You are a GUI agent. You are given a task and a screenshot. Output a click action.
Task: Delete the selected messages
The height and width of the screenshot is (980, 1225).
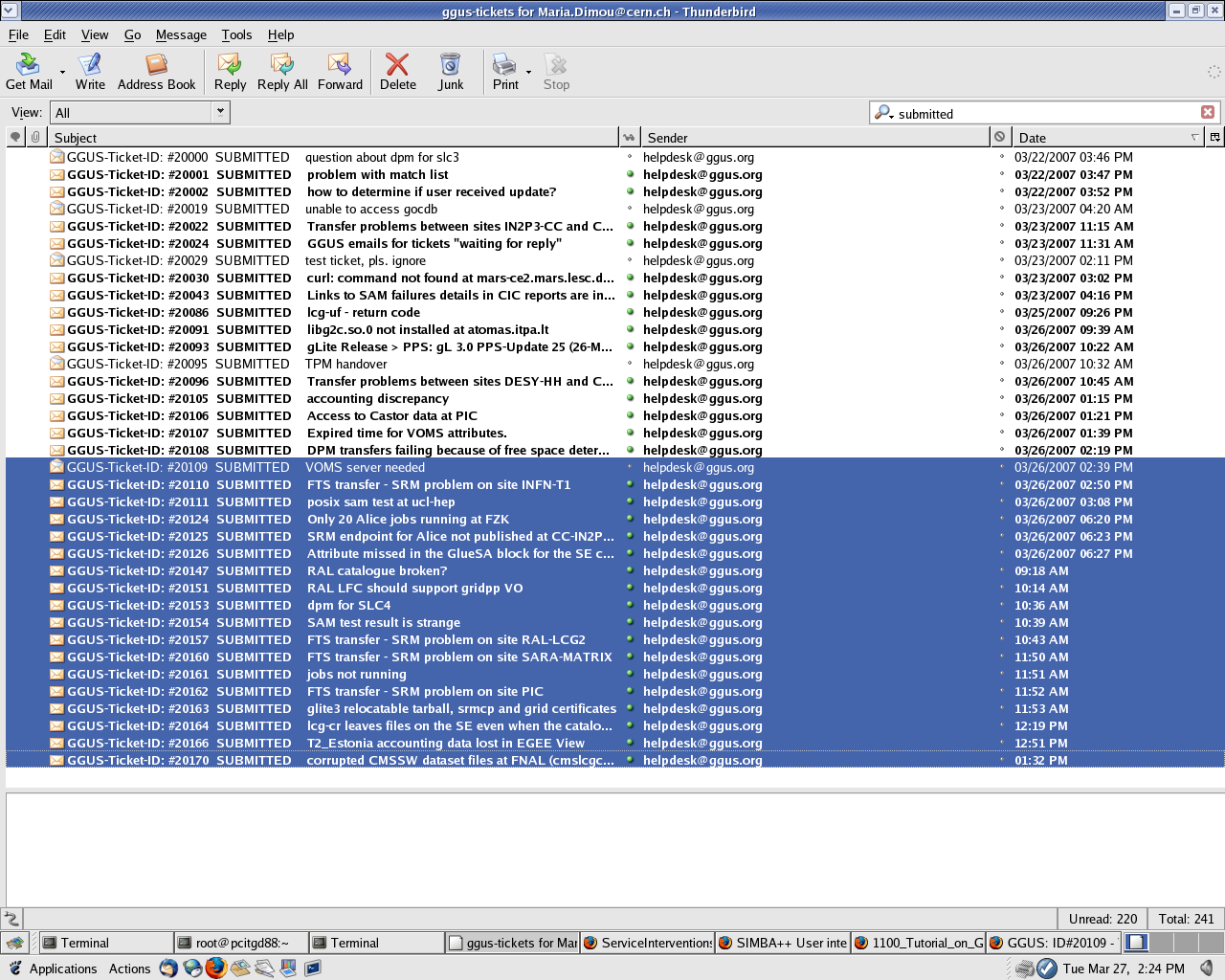coord(397,72)
